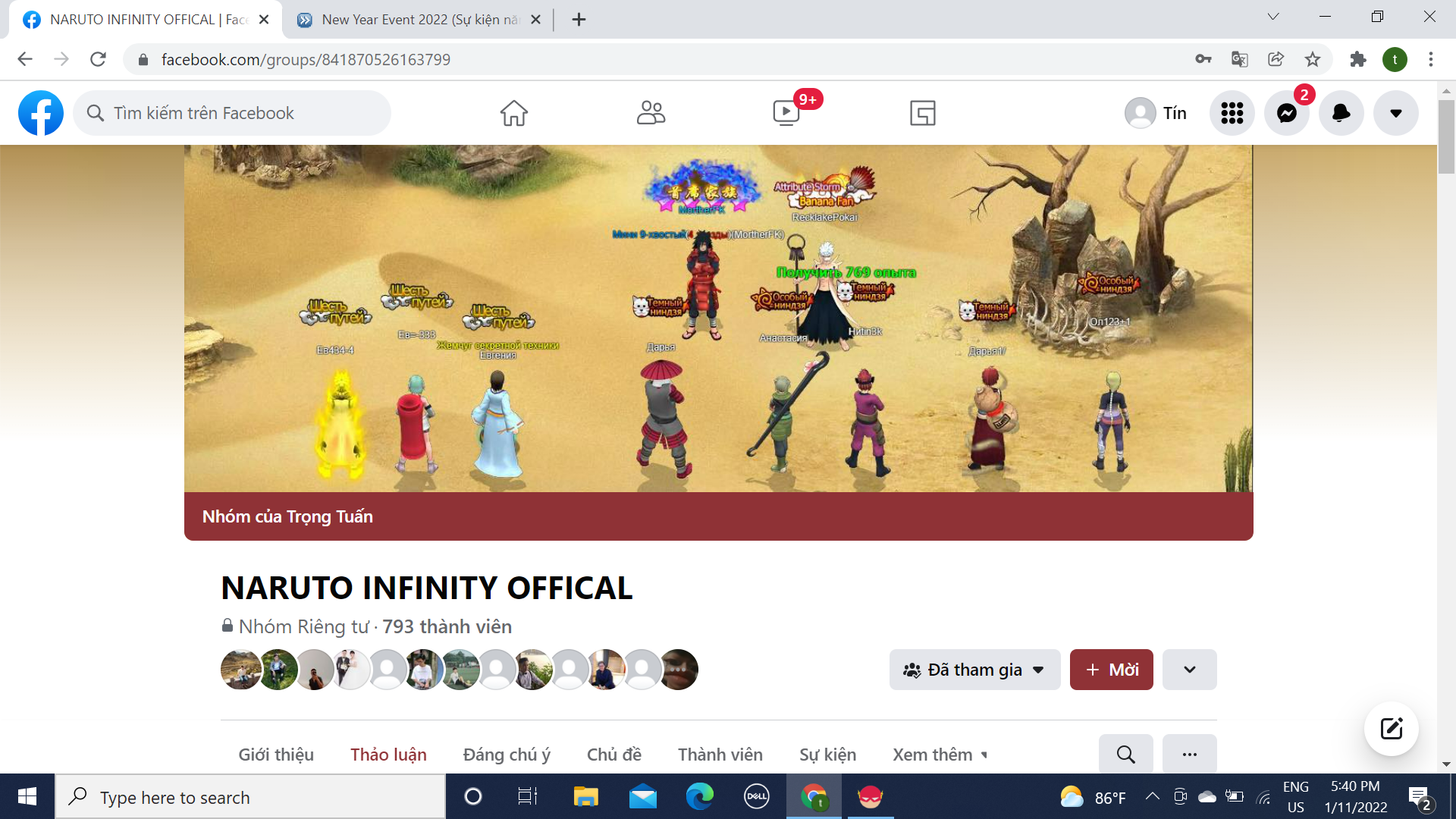
Task: Focus the Tìm kiếm trên Facebook search box
Action: pos(232,113)
